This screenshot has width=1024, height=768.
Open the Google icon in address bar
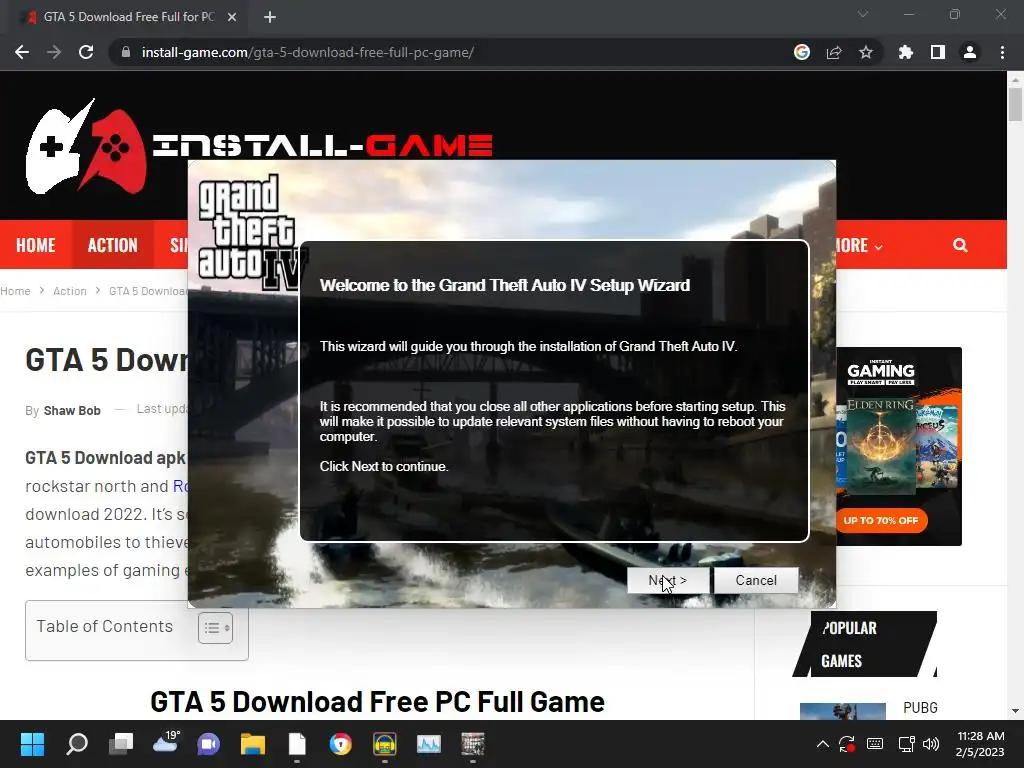802,52
